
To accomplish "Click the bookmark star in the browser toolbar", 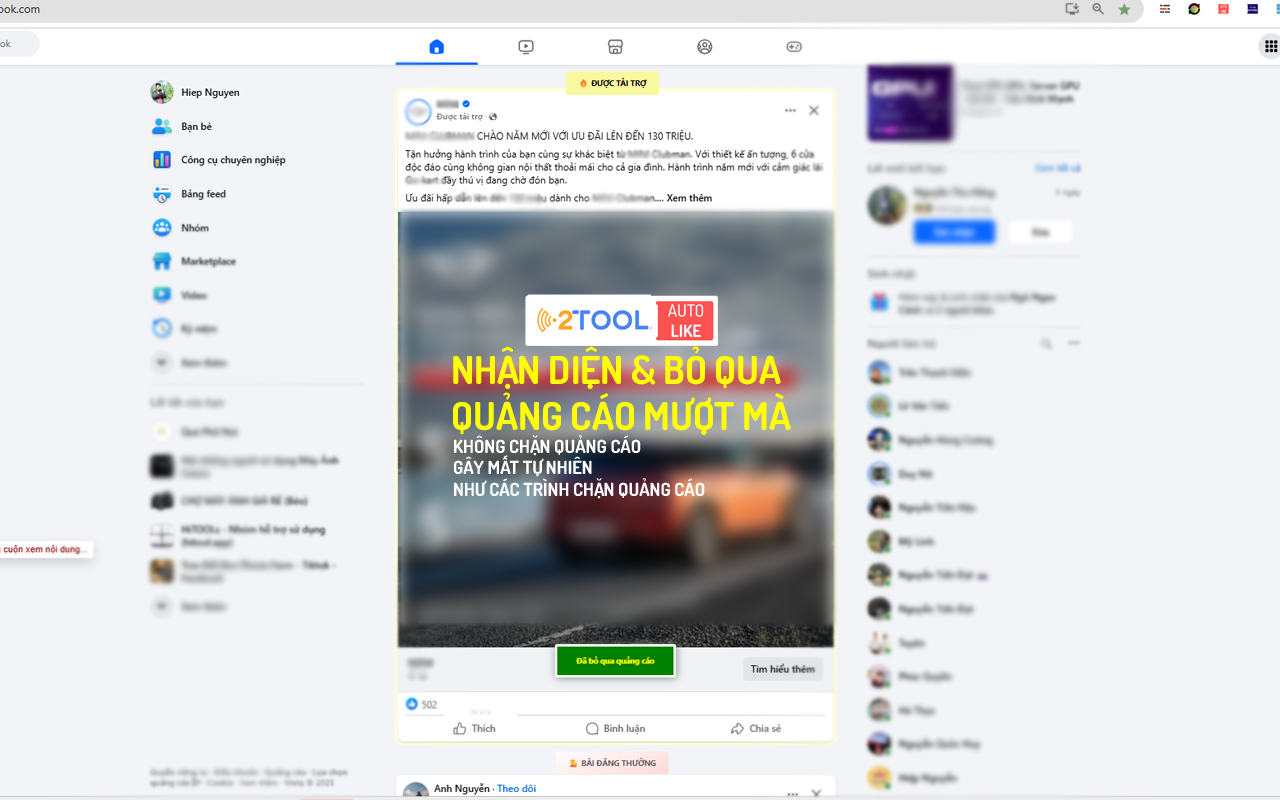I will 1124,10.
